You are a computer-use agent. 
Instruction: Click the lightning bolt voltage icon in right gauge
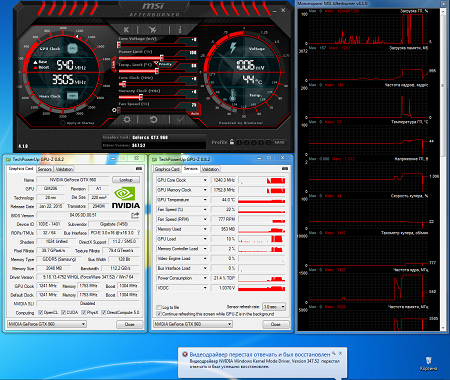pos(233,48)
